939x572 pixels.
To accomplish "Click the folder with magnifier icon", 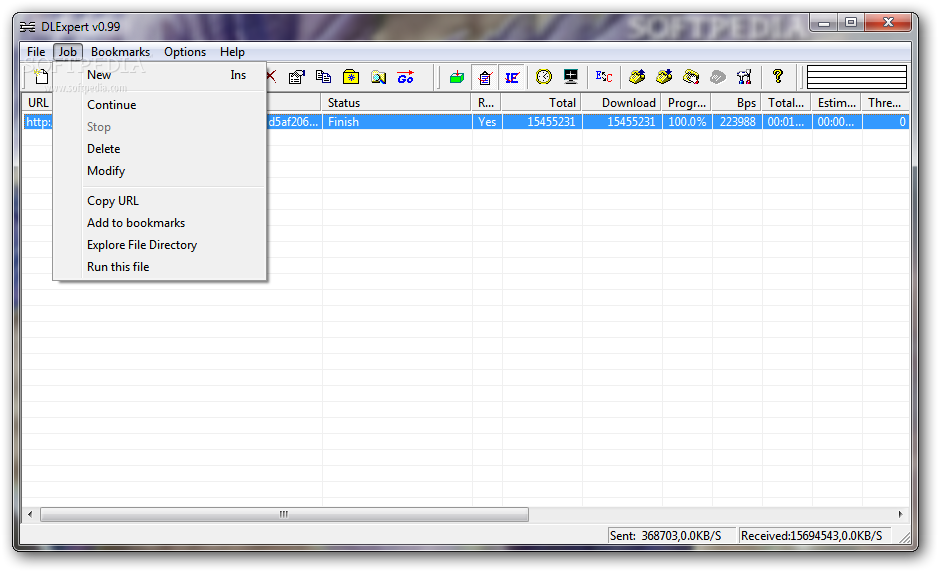I will click(x=378, y=77).
